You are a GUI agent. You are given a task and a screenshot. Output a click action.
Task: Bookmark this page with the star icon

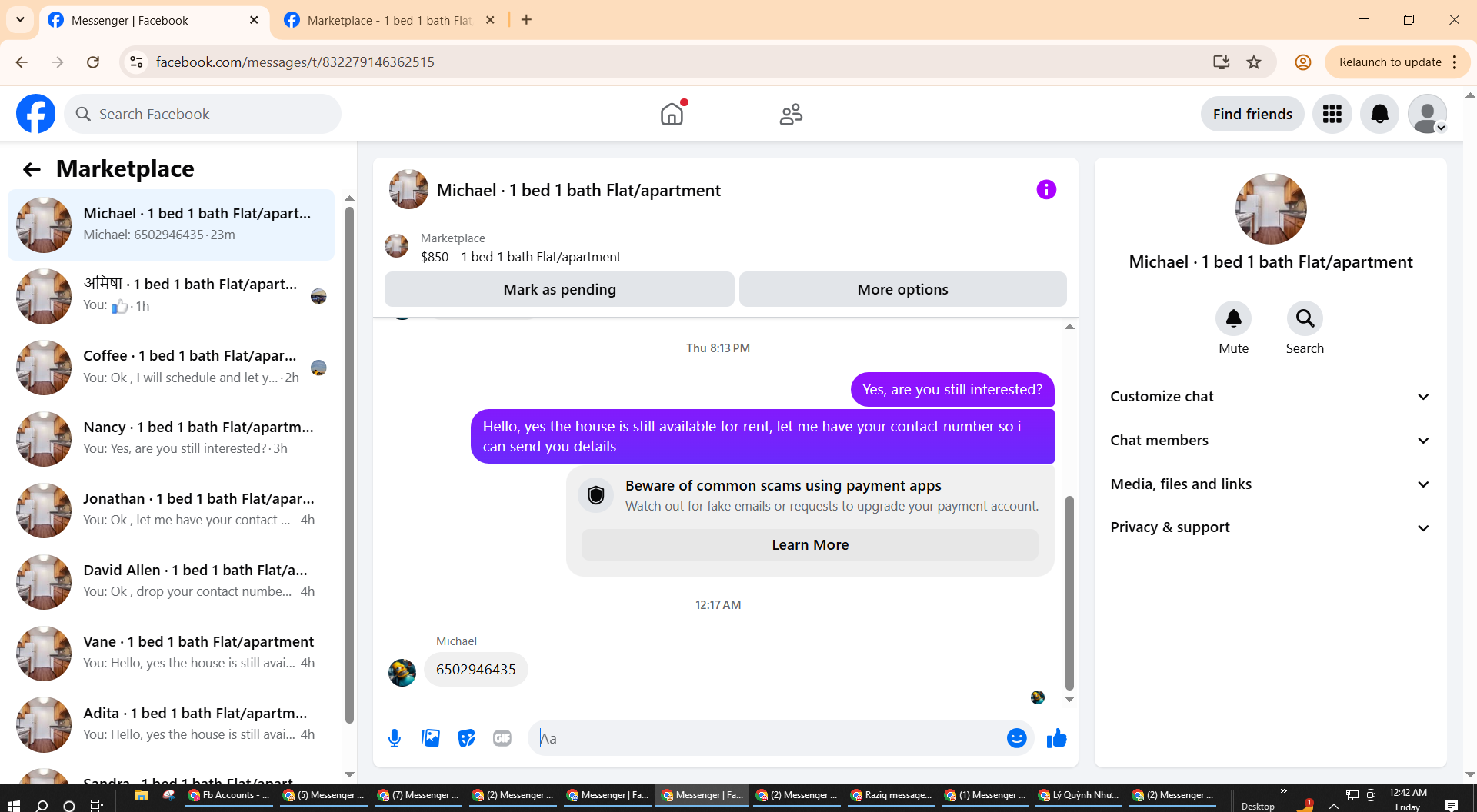(x=1254, y=62)
